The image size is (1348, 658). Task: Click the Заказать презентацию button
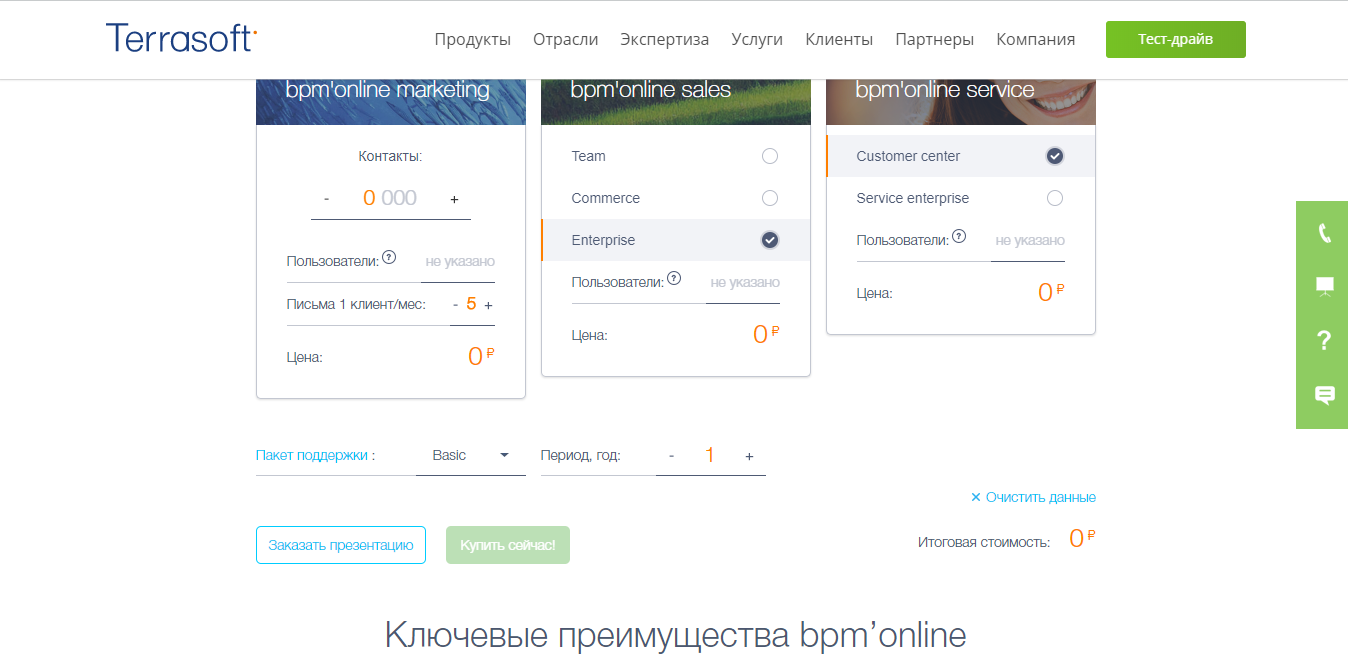340,545
